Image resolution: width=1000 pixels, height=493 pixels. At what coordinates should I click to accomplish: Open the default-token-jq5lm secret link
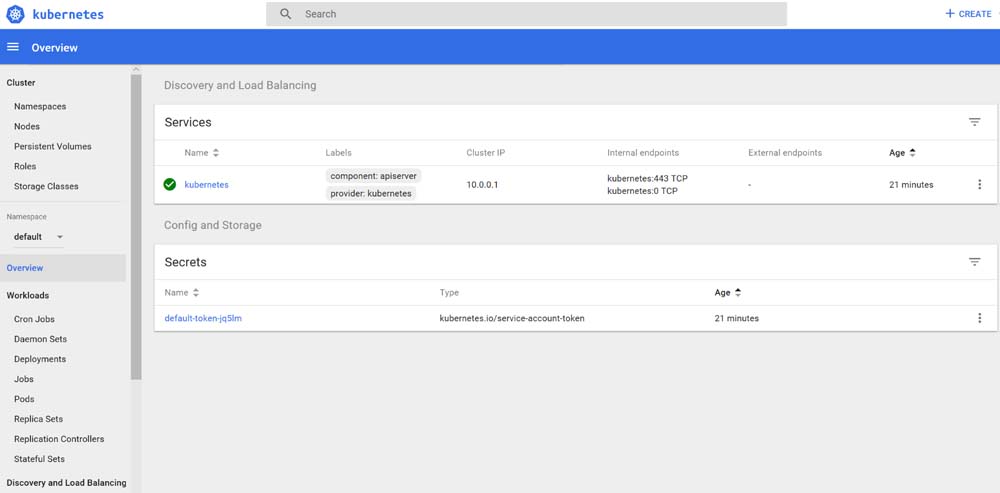[x=203, y=318]
